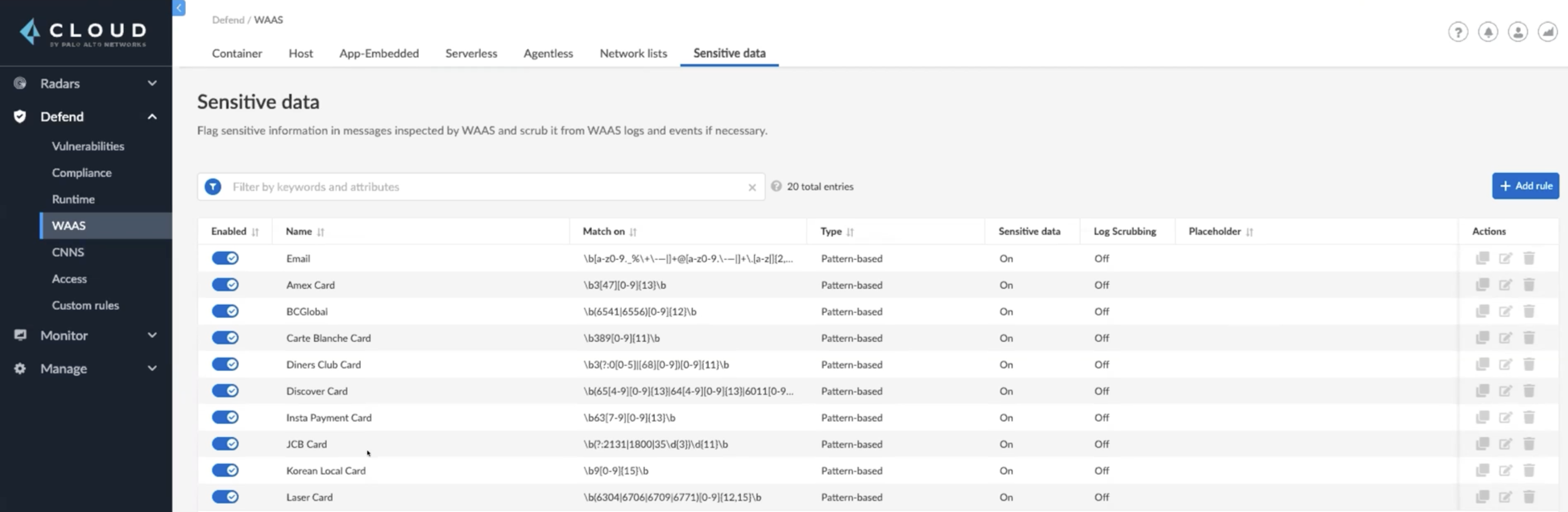Image resolution: width=1568 pixels, height=512 pixels.
Task: Delete the Amex Card rule
Action: tap(1528, 285)
